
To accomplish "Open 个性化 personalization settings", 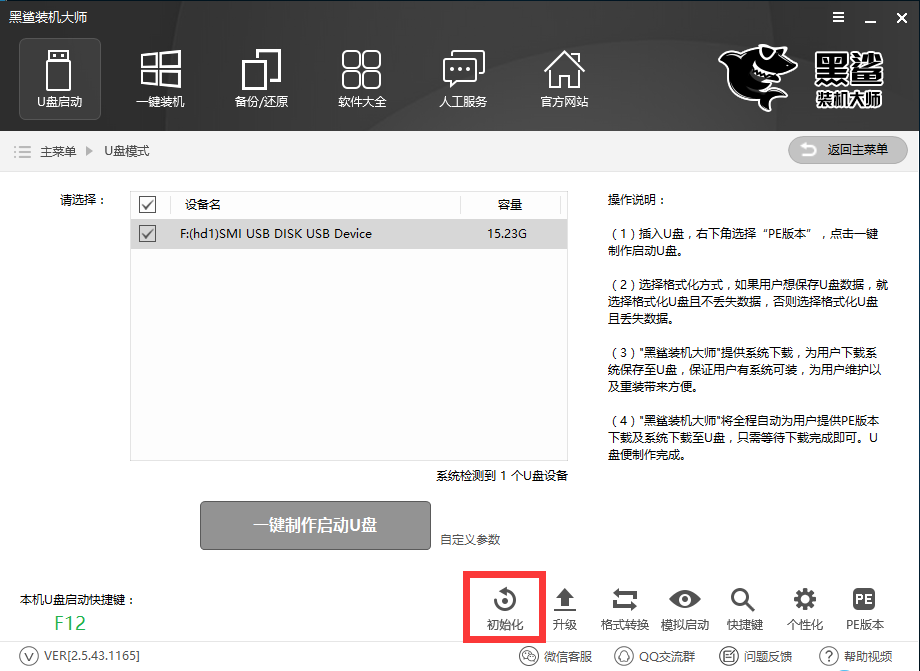I will click(804, 607).
